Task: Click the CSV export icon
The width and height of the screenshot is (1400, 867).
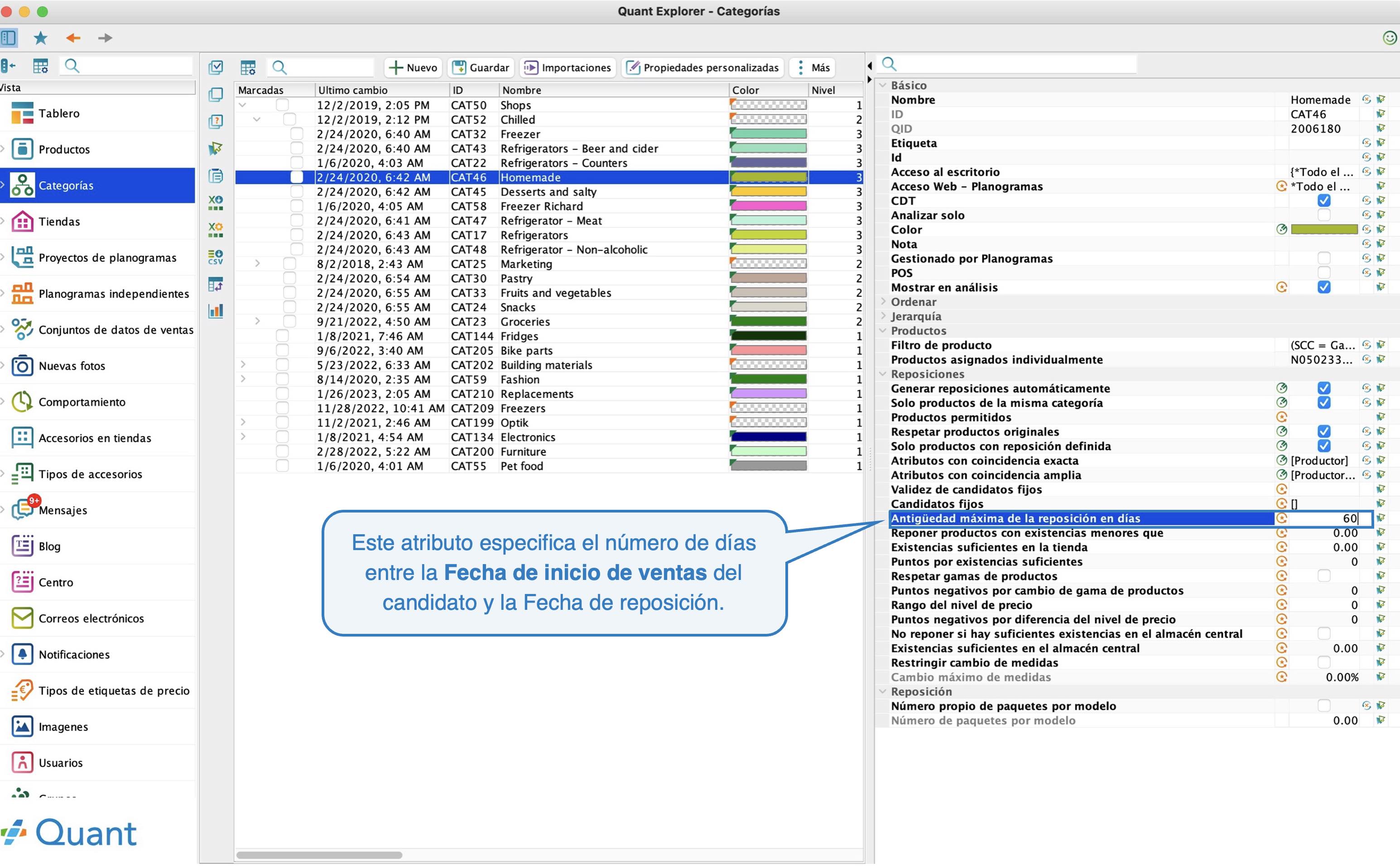Action: [216, 257]
